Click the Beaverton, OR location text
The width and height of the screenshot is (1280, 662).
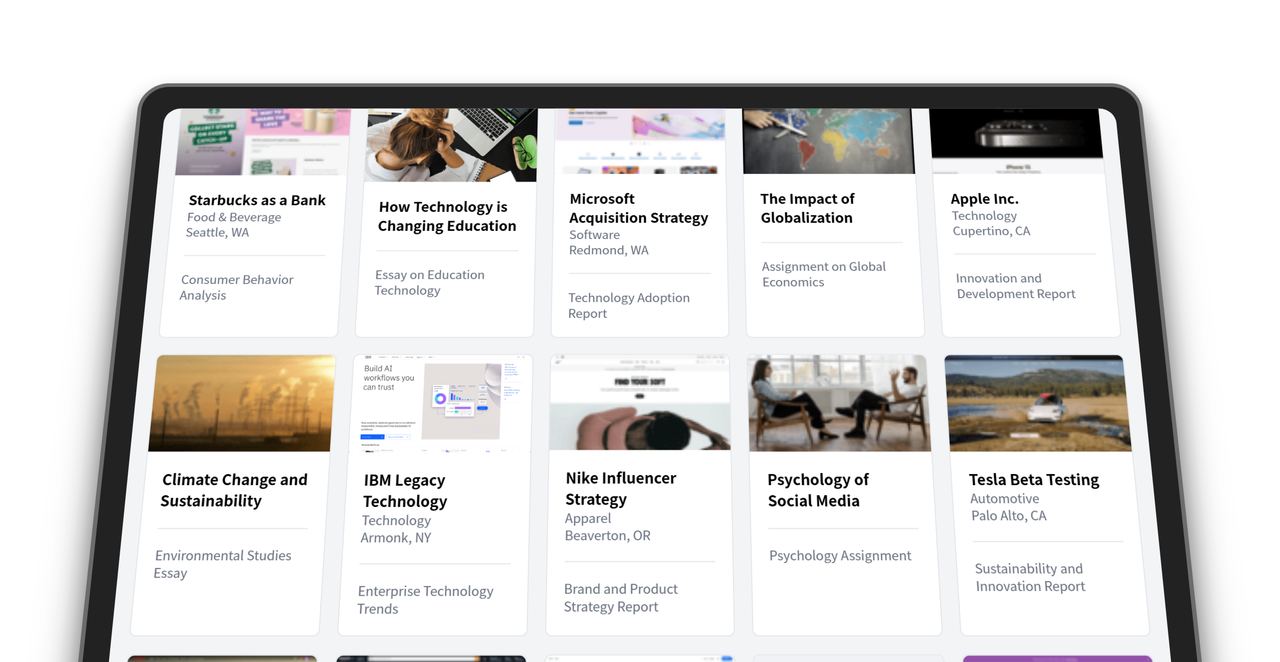pyautogui.click(x=608, y=536)
